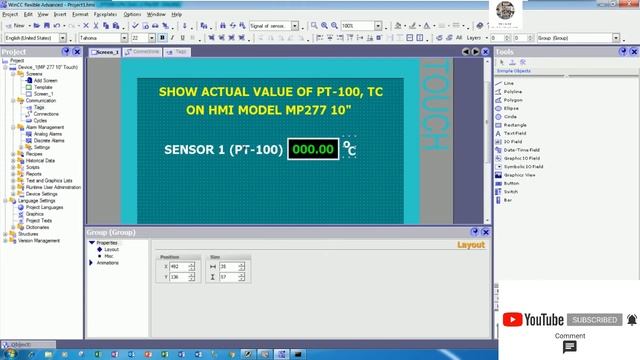Open the Options menu
Viewport: 640px width, 360px height.
(132, 14)
